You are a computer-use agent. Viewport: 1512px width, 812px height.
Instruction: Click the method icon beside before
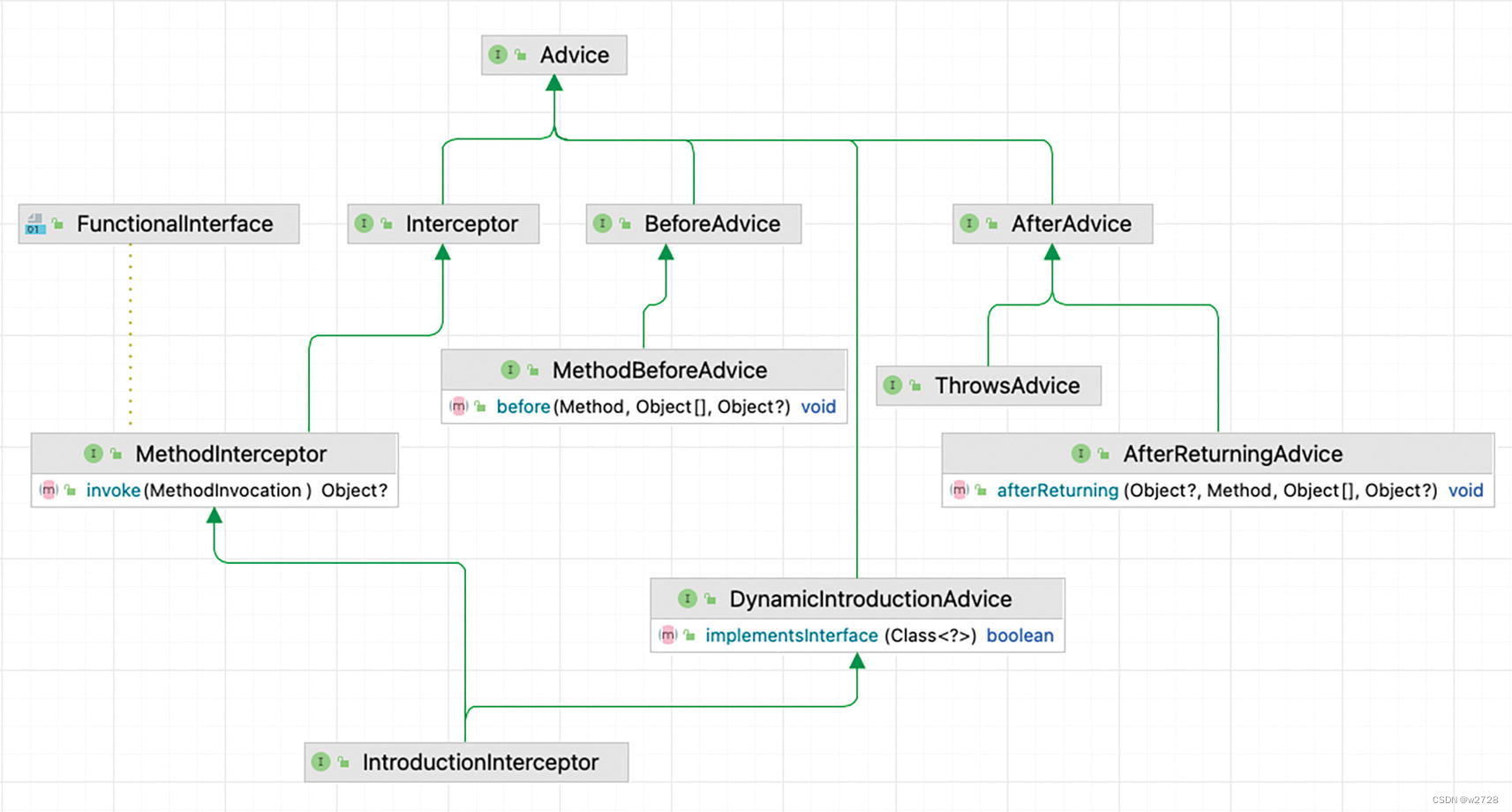(x=459, y=407)
